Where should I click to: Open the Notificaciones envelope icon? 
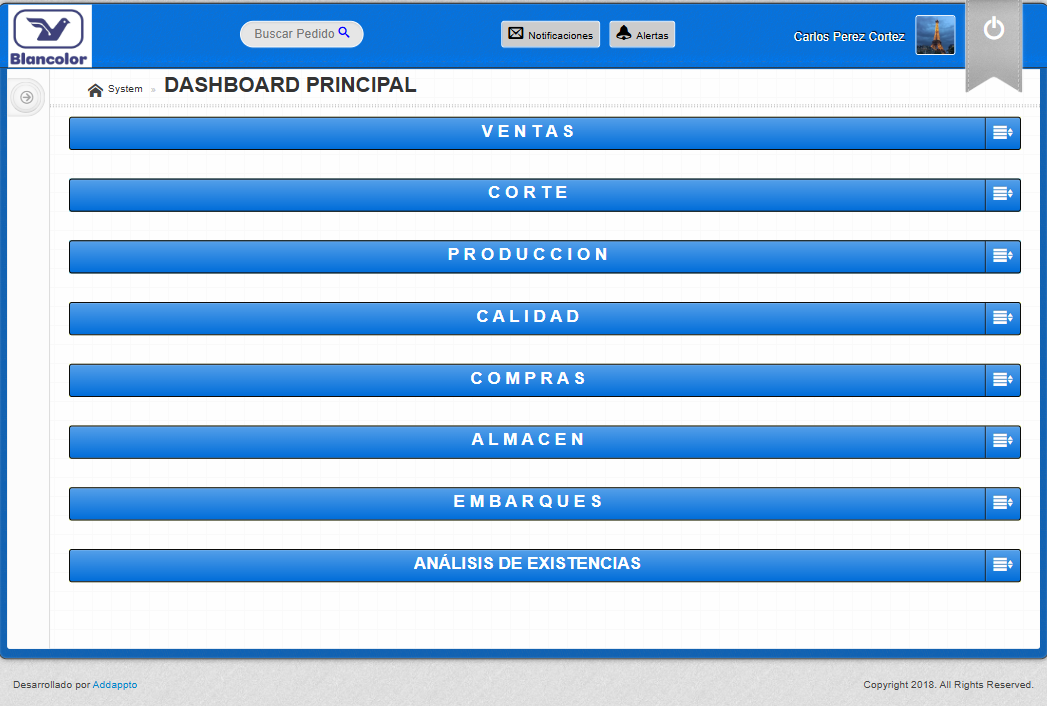(x=515, y=34)
